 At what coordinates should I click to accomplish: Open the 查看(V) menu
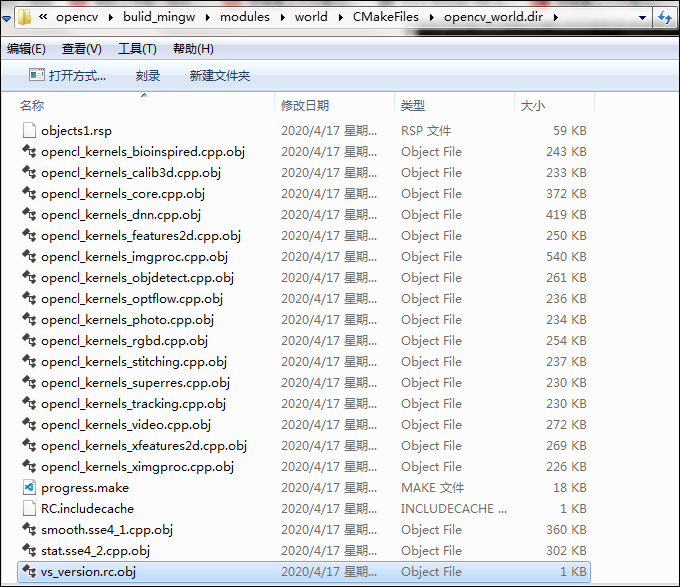82,49
